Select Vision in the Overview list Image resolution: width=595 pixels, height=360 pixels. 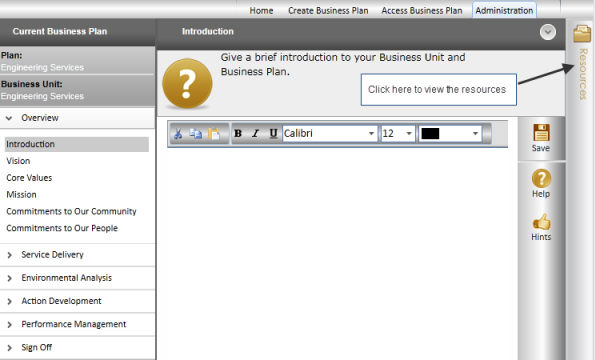click(18, 161)
